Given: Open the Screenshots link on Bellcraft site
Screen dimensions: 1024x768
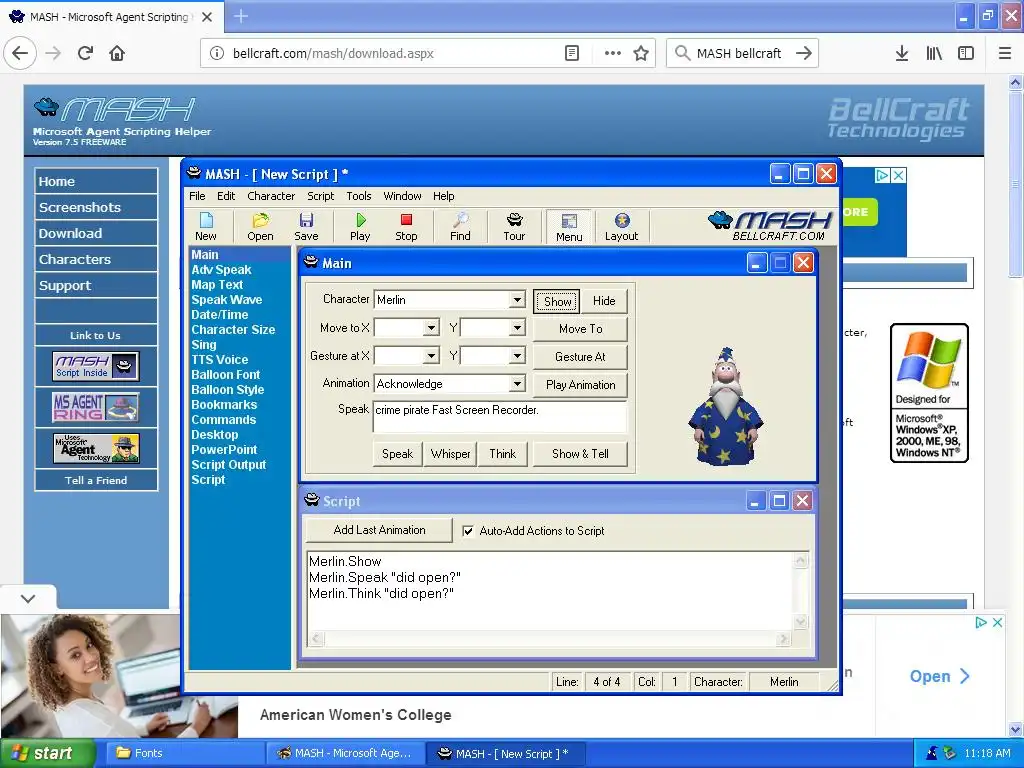Looking at the screenshot, I should (96, 208).
